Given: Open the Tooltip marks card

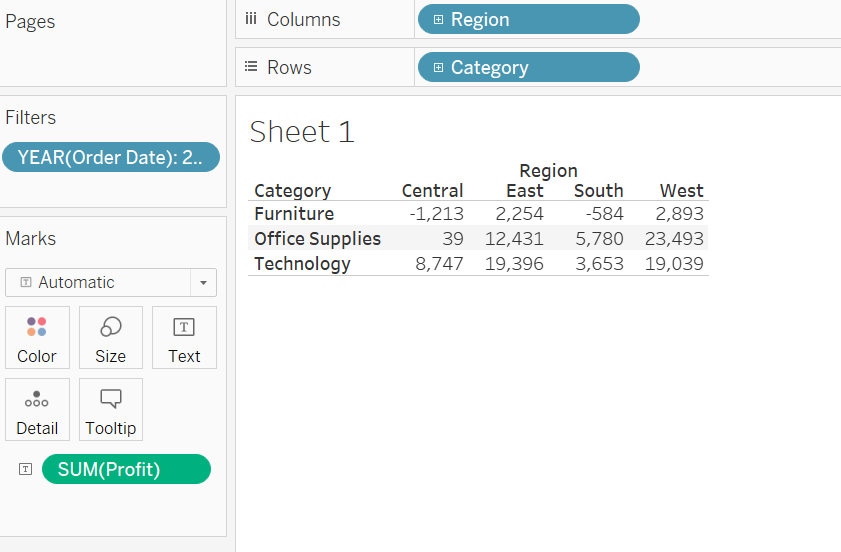Looking at the screenshot, I should [x=110, y=409].
